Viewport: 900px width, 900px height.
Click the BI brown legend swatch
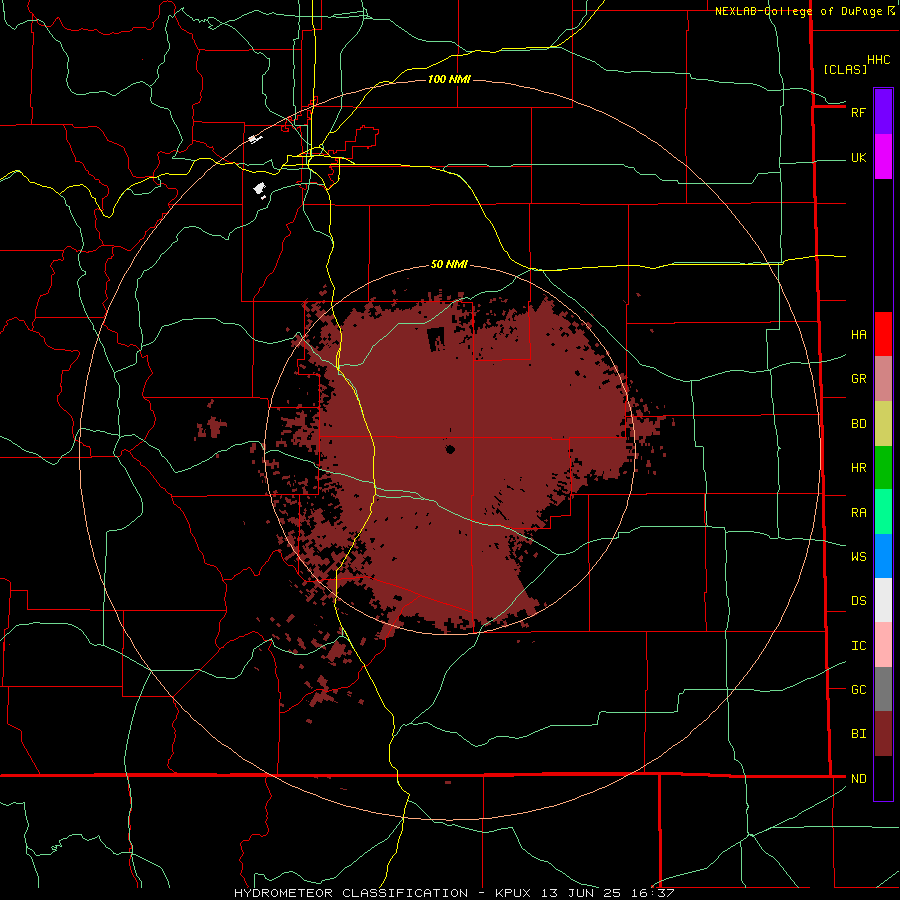pyautogui.click(x=883, y=734)
